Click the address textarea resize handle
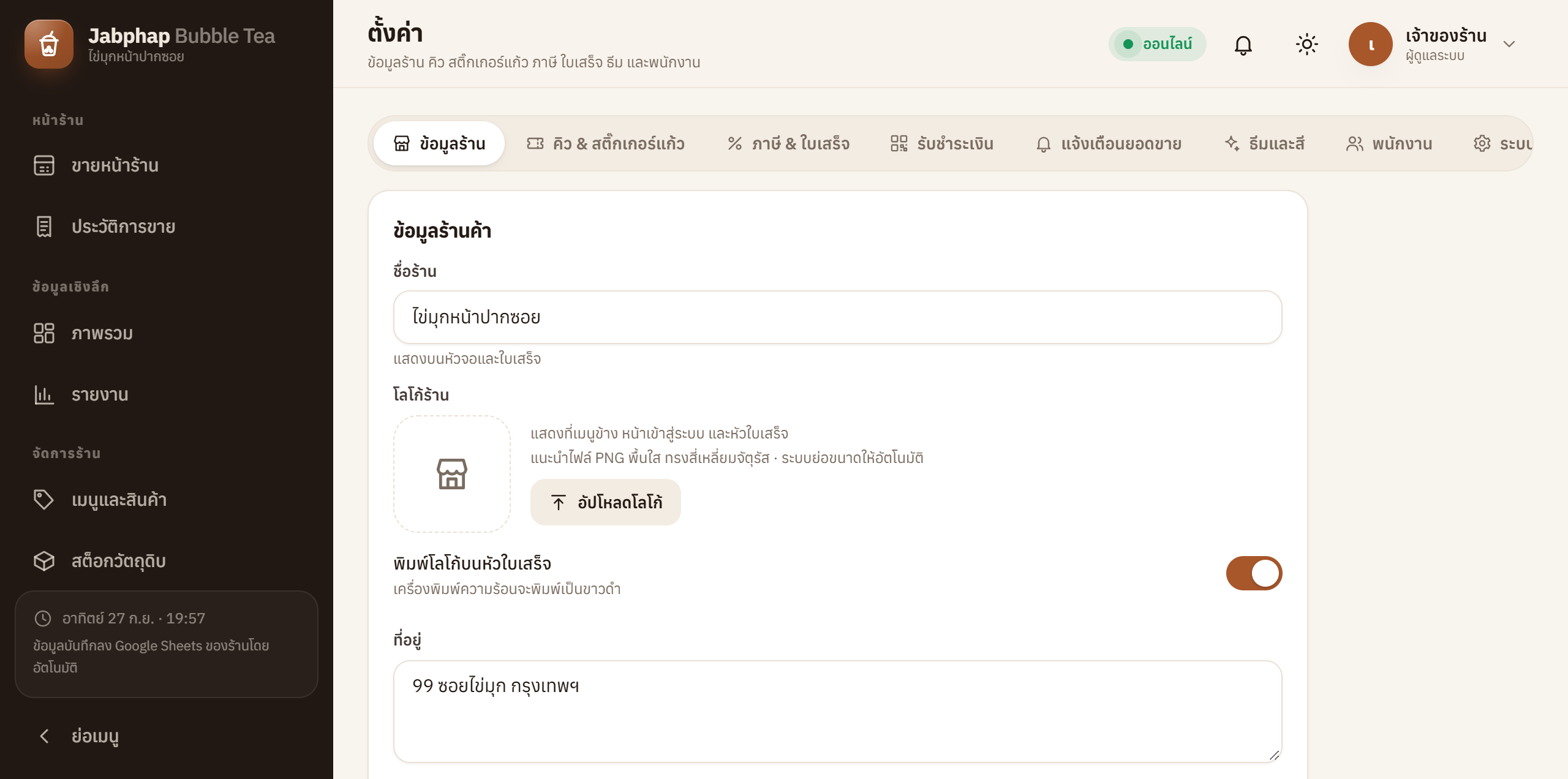1568x779 pixels. click(1274, 755)
